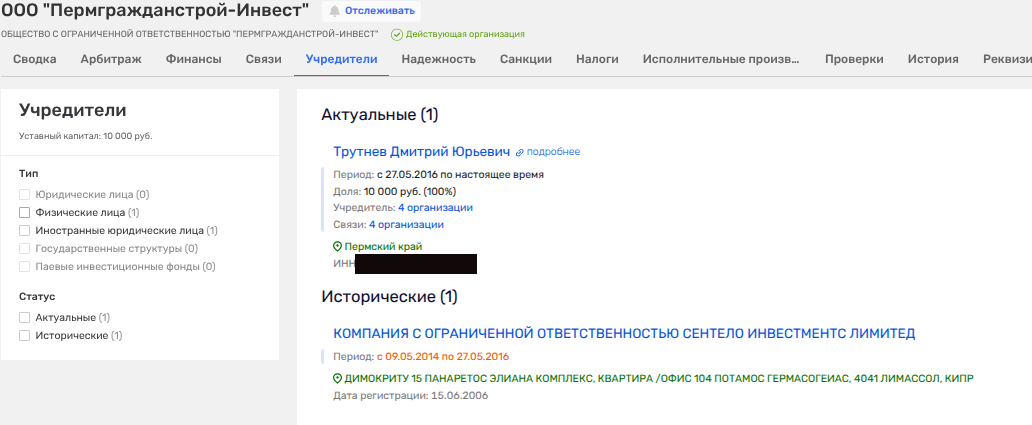1032x425 pixels.
Task: Click the link icon beside подробнее
Action: point(520,152)
